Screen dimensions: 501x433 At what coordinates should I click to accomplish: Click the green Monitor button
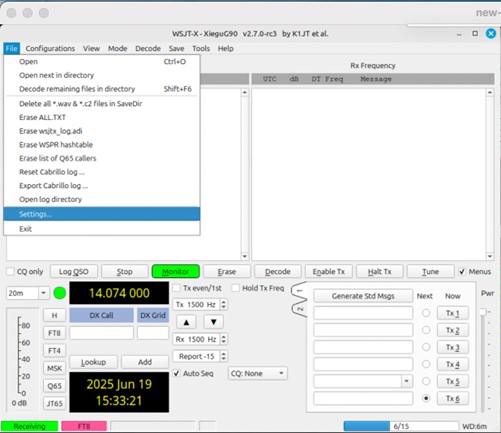[x=176, y=272]
